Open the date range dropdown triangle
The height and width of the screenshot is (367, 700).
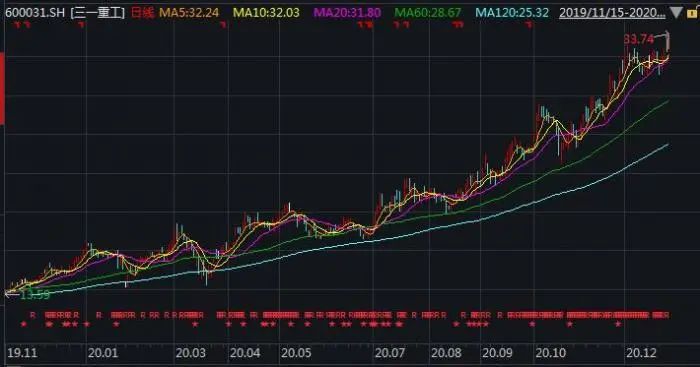(676, 13)
